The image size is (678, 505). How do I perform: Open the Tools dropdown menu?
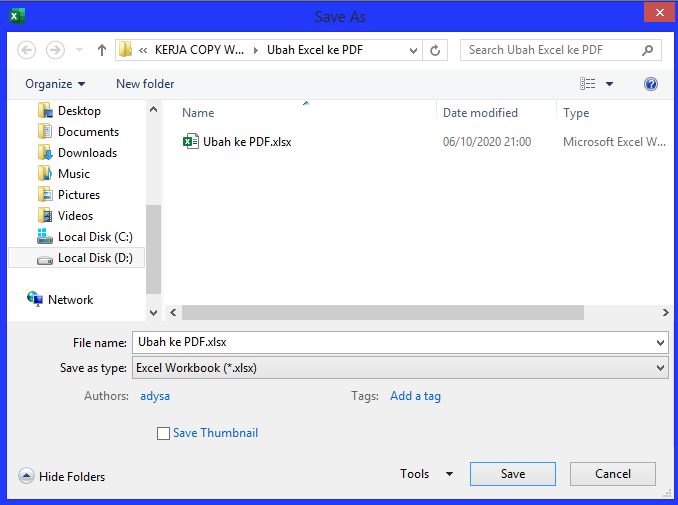[x=426, y=474]
